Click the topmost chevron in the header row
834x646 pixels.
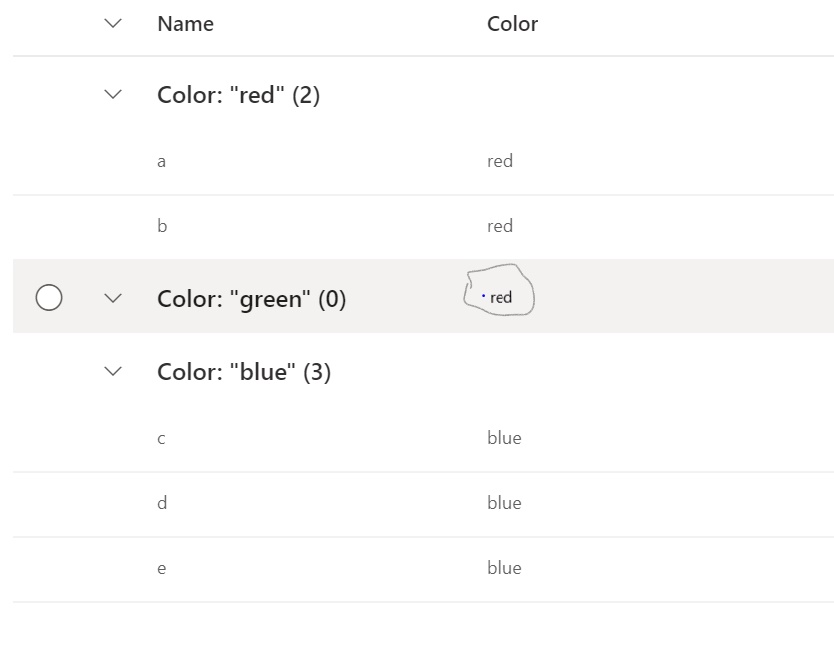click(x=112, y=23)
